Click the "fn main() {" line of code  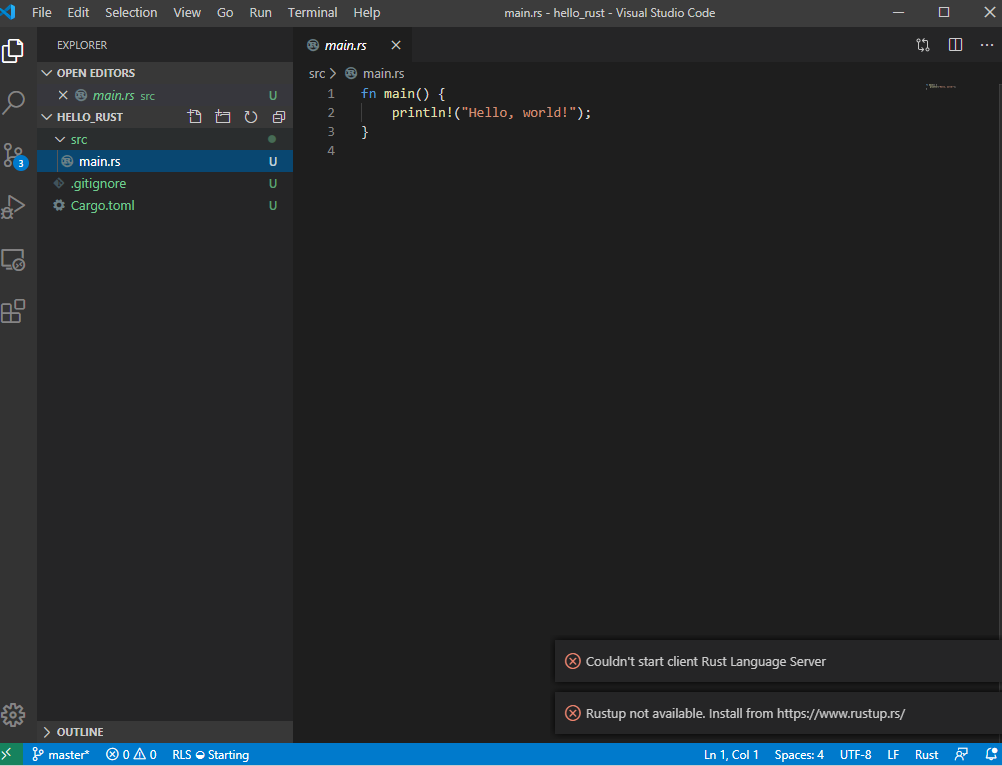pos(403,94)
